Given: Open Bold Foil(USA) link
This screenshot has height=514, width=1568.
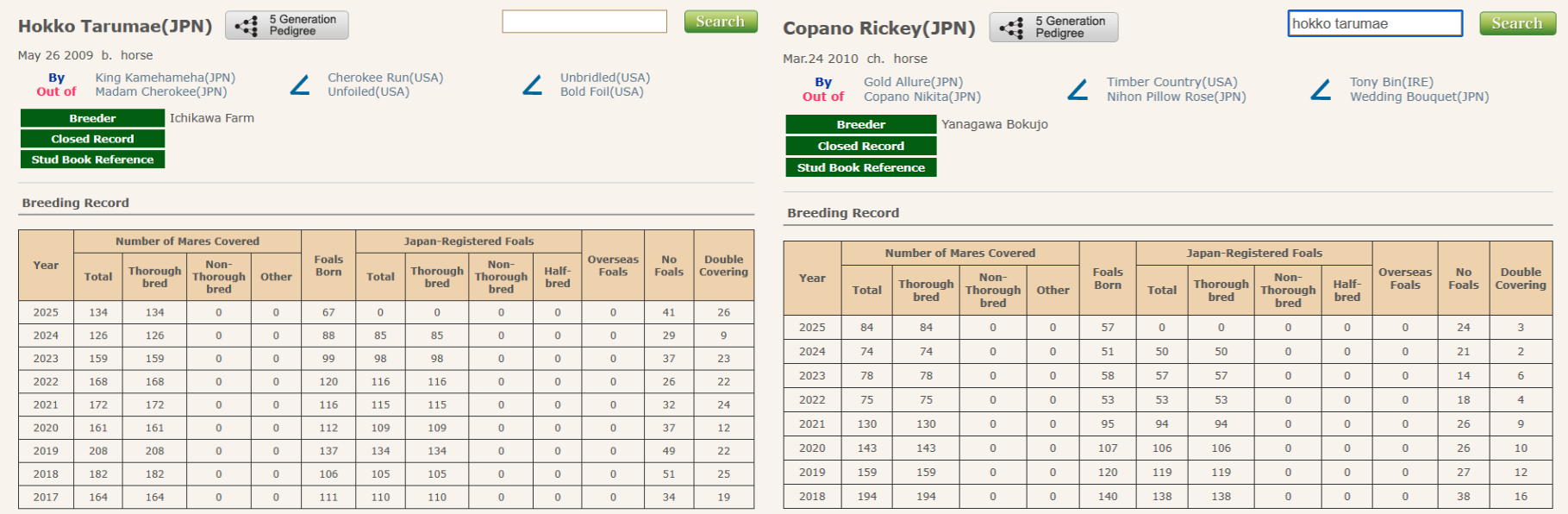Looking at the screenshot, I should tap(602, 91).
